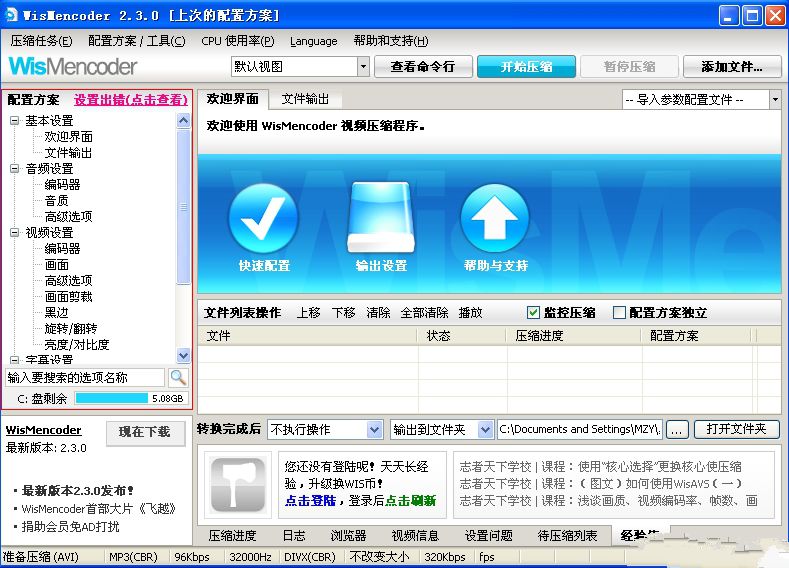The height and width of the screenshot is (568, 789).
Task: Select 音质 in the config tree
Action: click(x=56, y=201)
